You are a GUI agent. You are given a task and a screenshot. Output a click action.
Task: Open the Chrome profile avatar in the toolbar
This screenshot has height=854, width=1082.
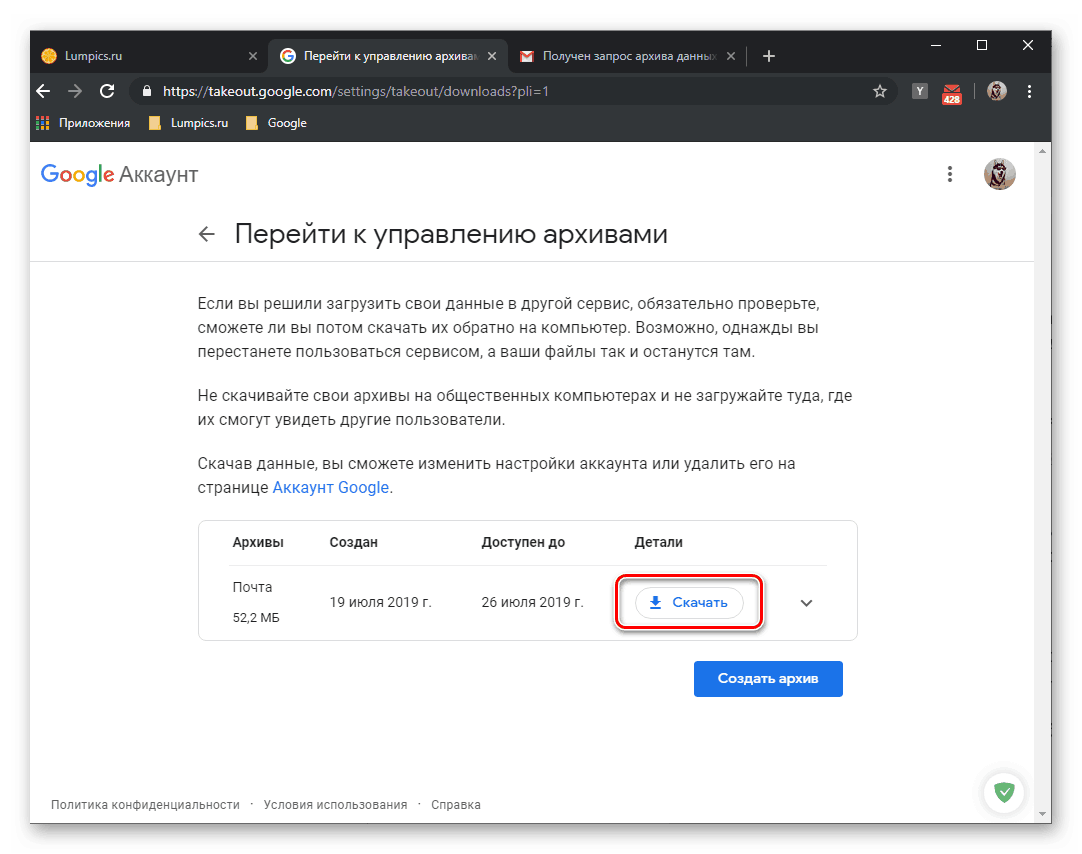pyautogui.click(x=996, y=91)
